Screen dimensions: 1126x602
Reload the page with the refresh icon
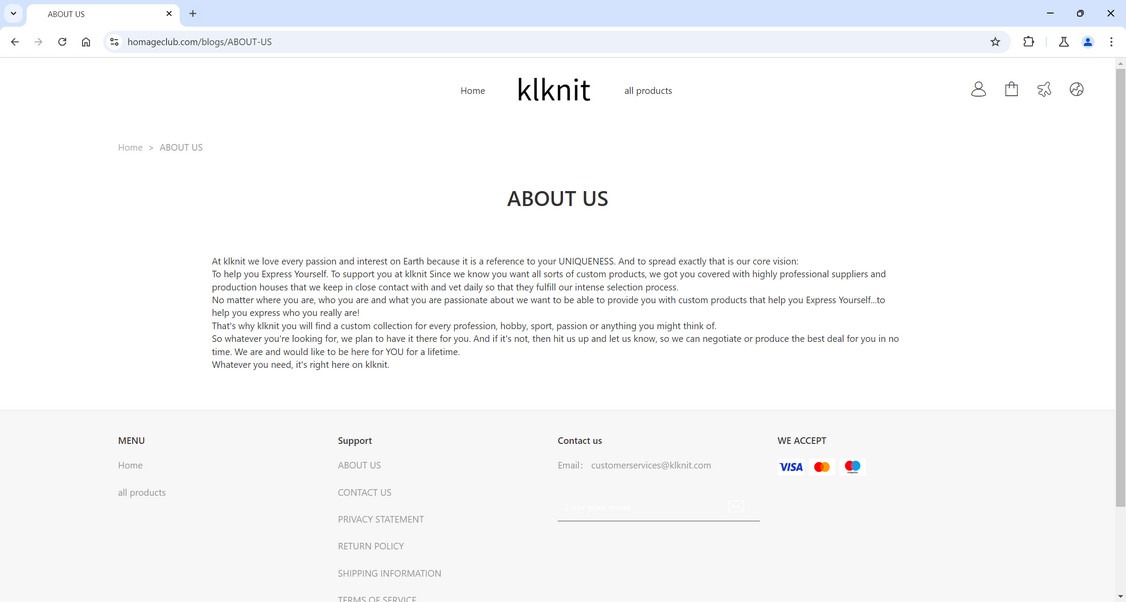(62, 42)
